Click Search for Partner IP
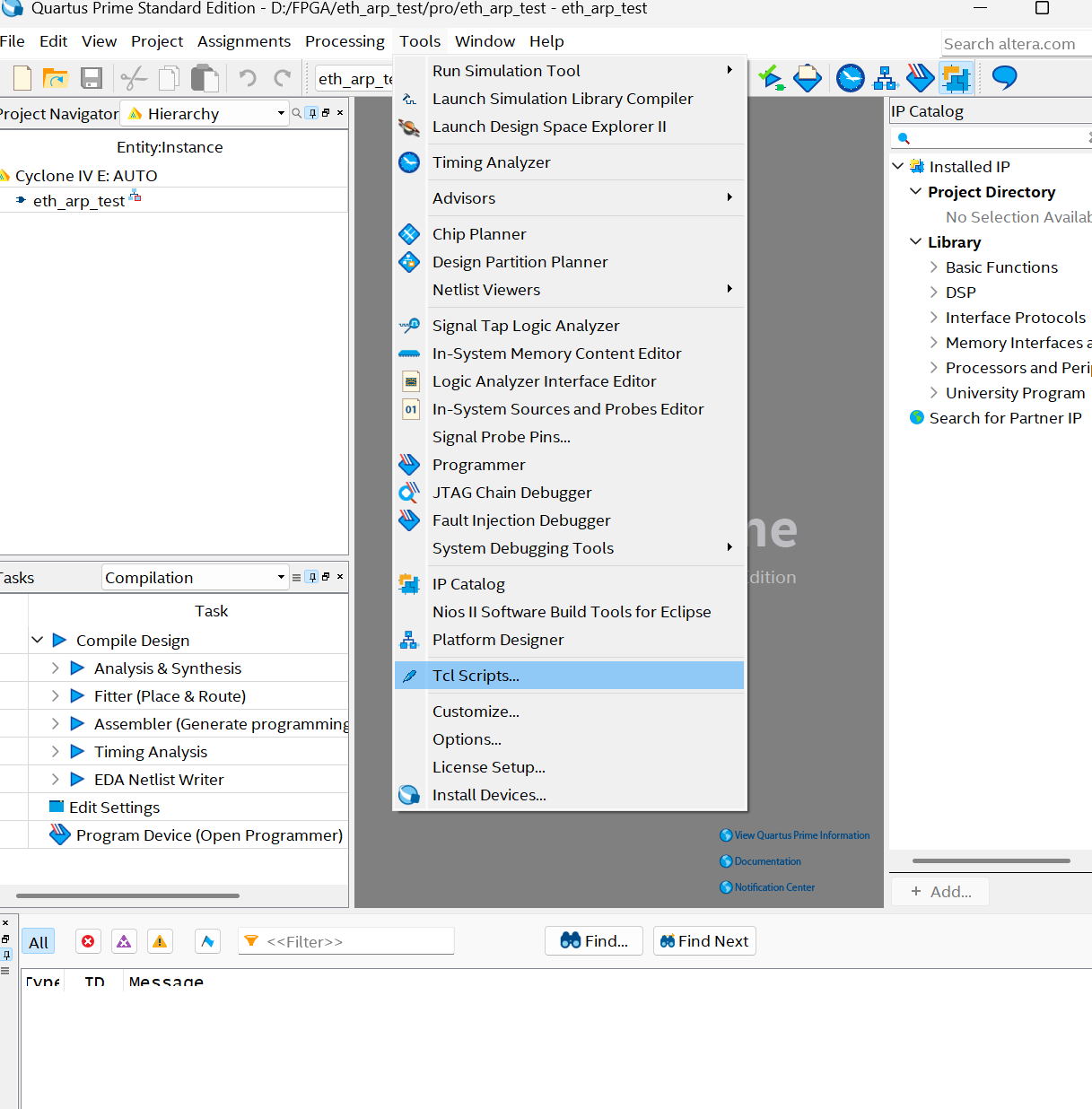Image resolution: width=1092 pixels, height=1109 pixels. click(1005, 418)
